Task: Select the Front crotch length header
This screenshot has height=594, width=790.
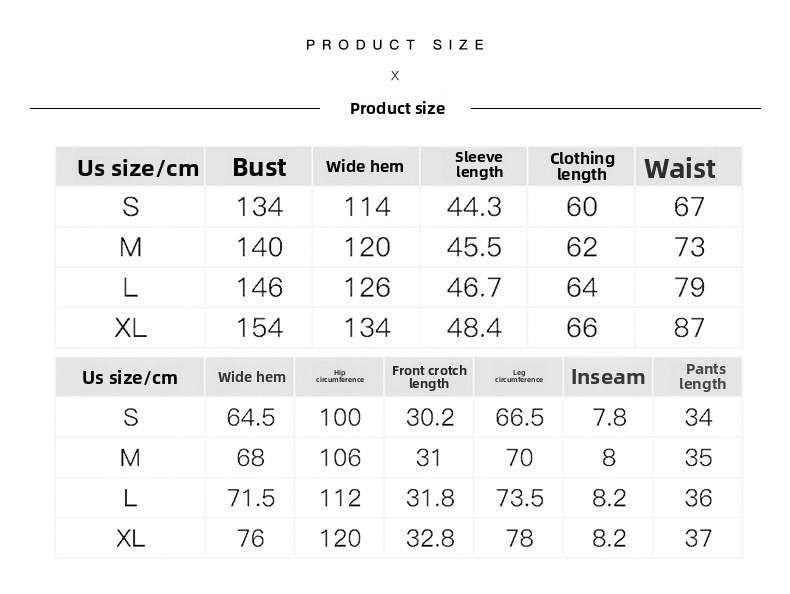Action: tap(429, 377)
